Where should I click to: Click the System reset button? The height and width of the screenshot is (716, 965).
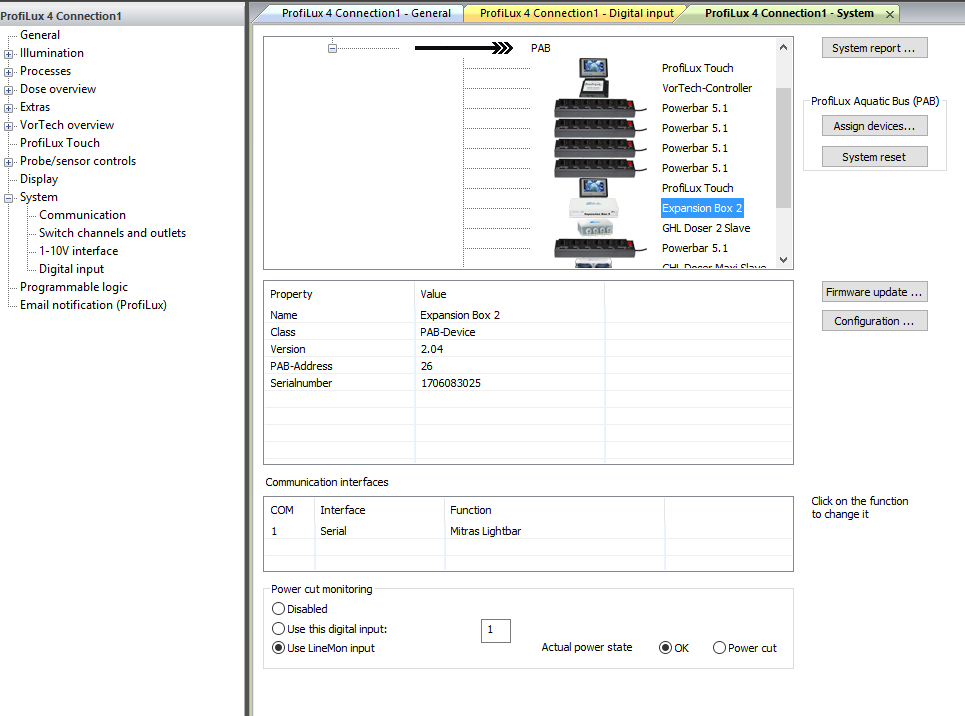[874, 157]
